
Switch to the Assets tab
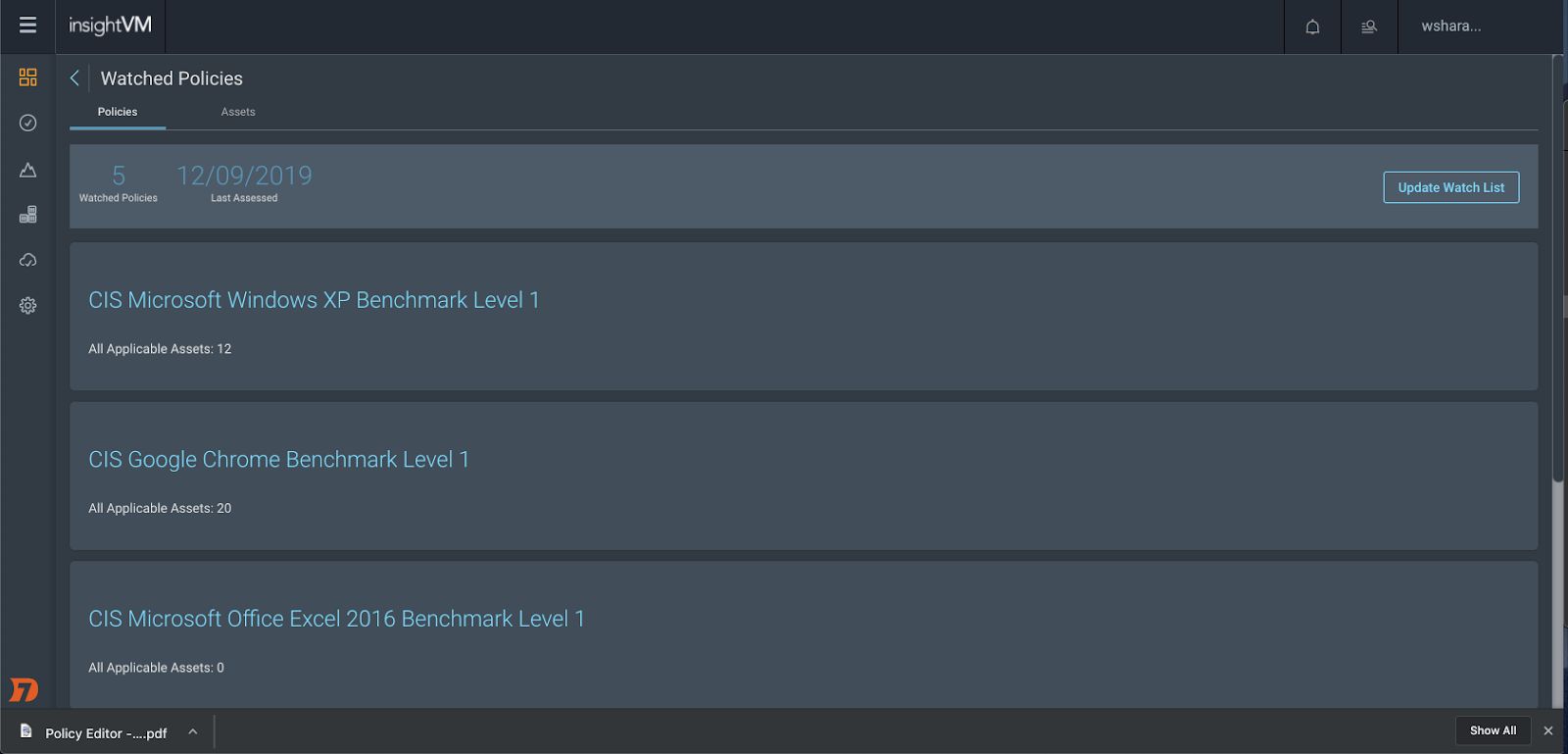click(238, 112)
